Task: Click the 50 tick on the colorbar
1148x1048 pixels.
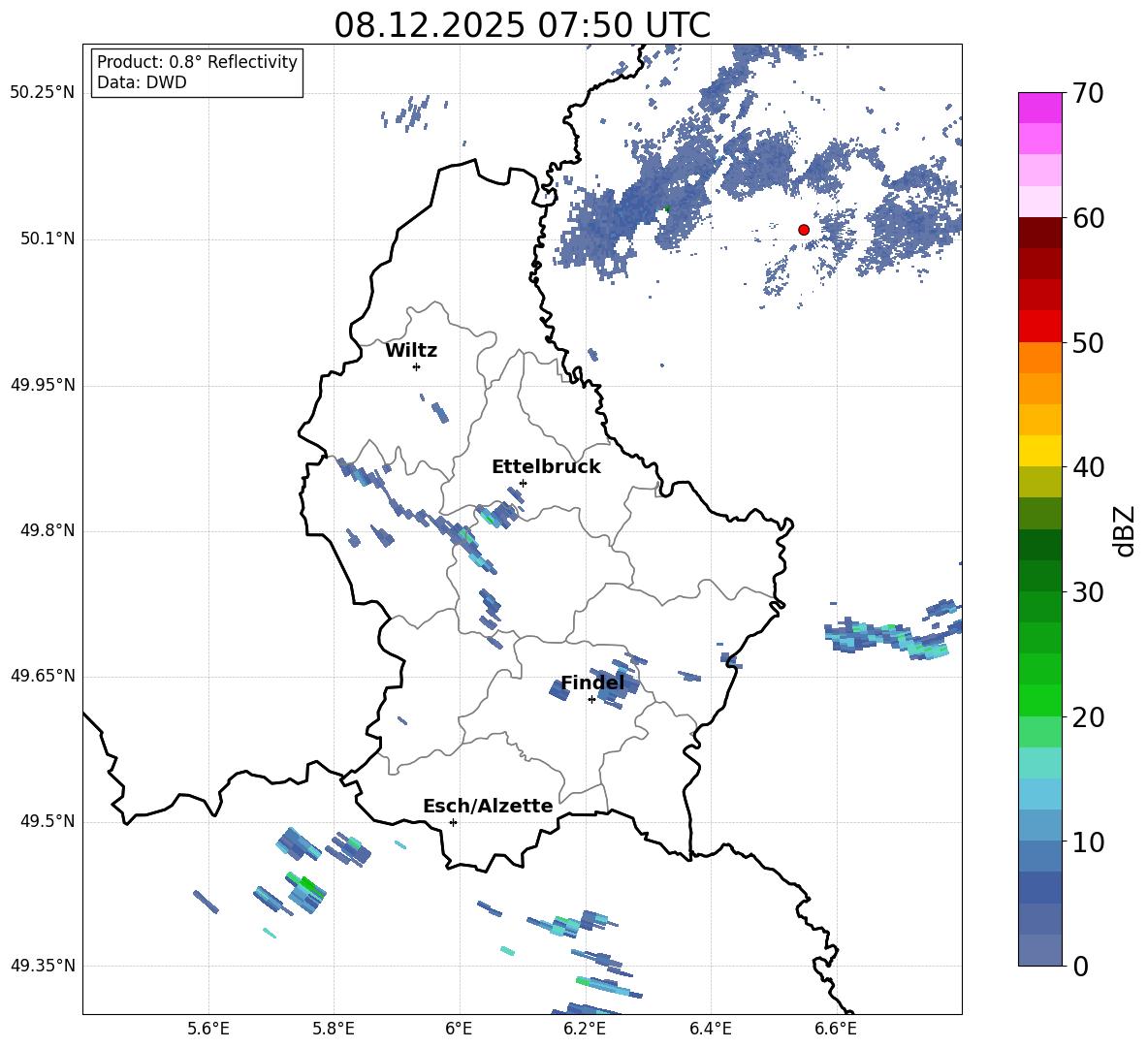Action: click(x=1088, y=342)
